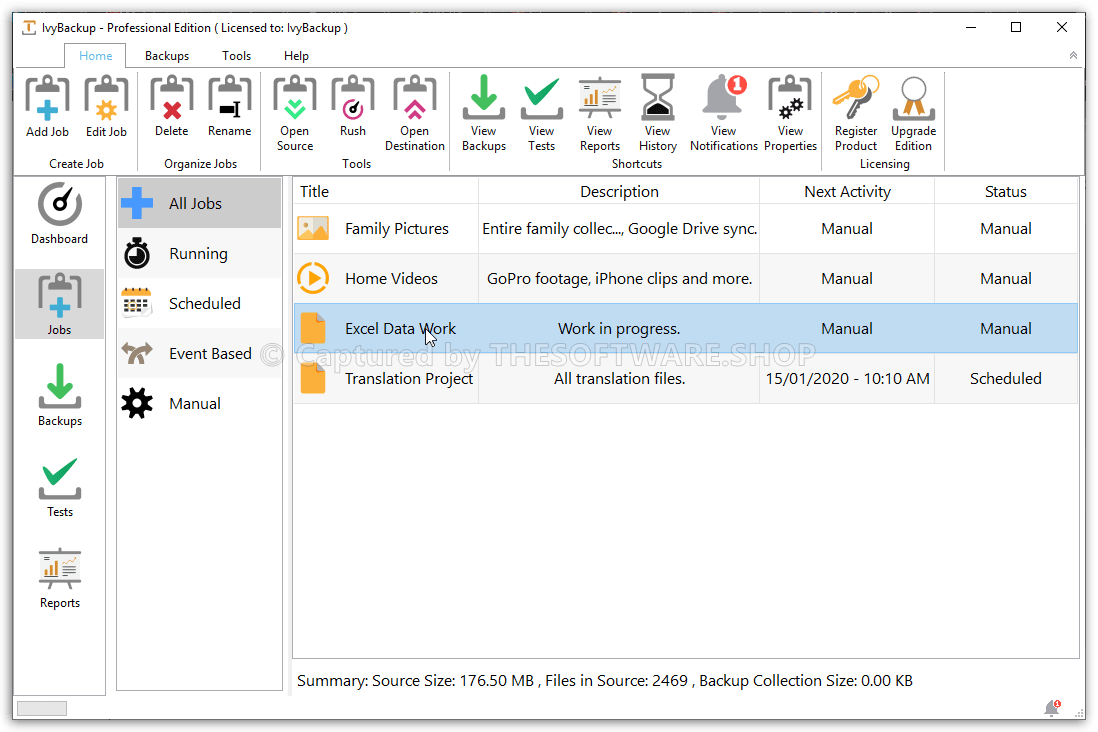The width and height of the screenshot is (1098, 732).
Task: Click the status bar notification bell
Action: pos(1052,708)
